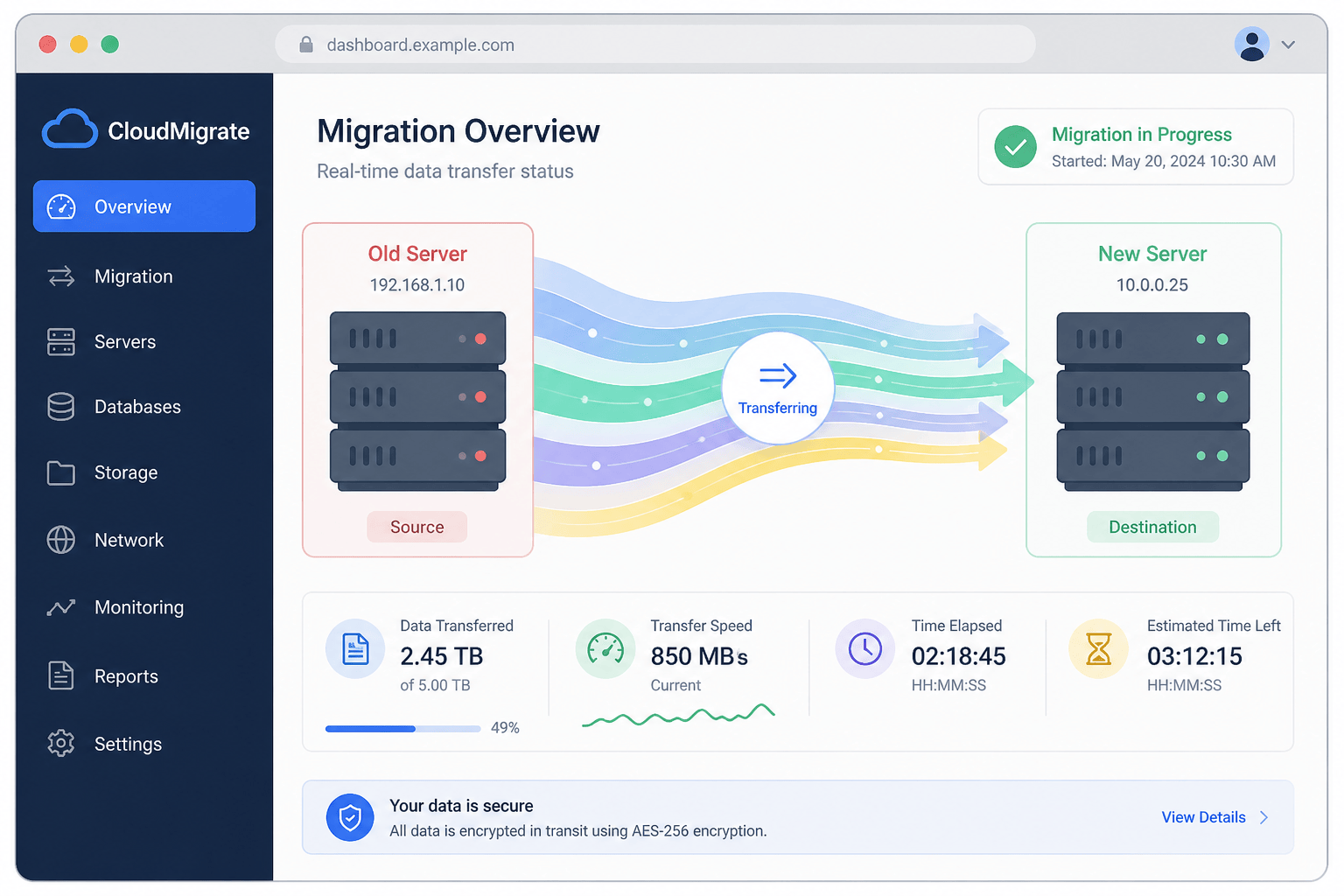Click the blue security shield icon

point(350,817)
